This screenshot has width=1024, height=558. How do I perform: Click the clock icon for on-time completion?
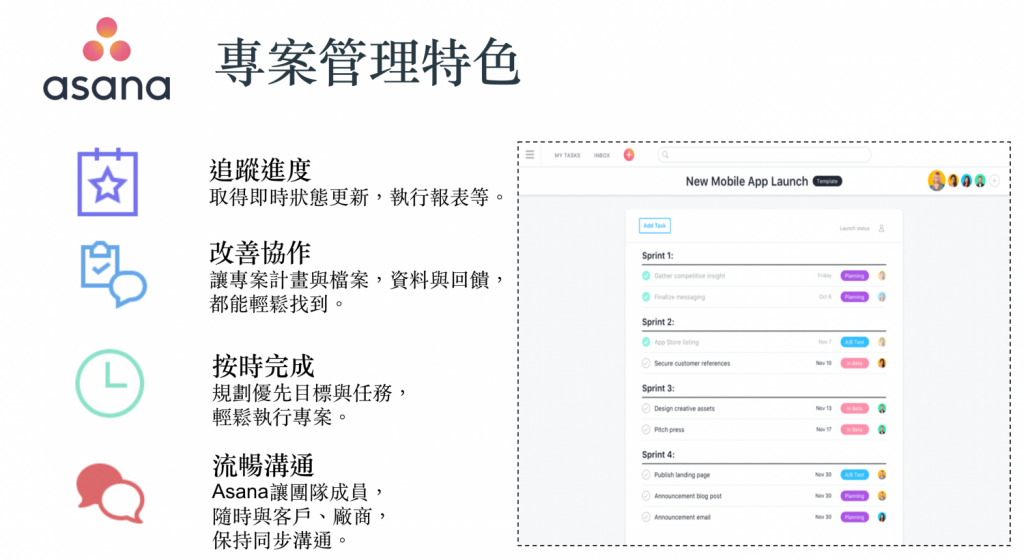pos(109,383)
